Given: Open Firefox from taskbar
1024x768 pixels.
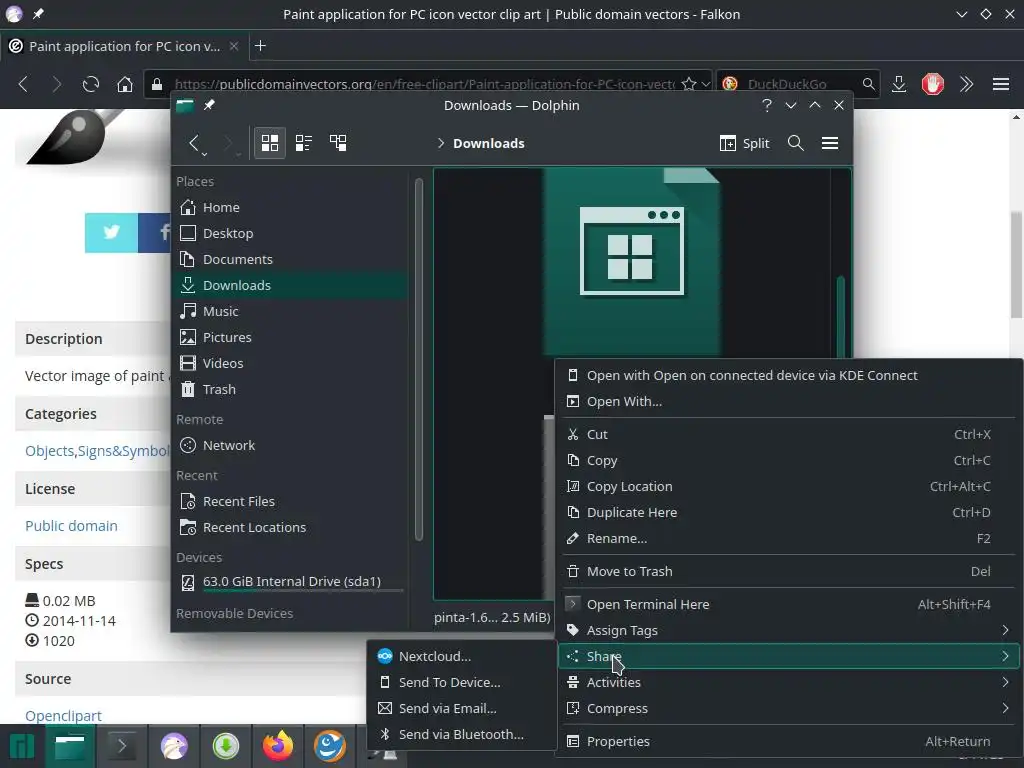Looking at the screenshot, I should click(x=278, y=746).
